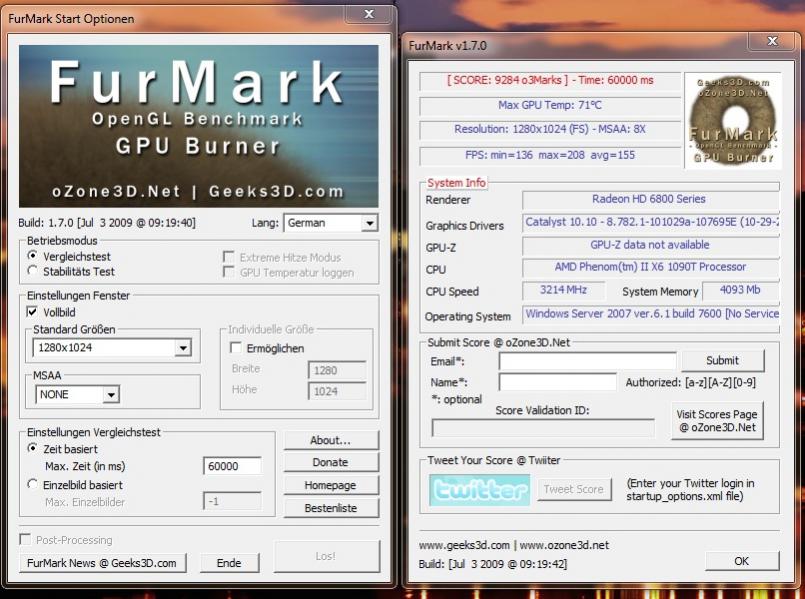
Task: Select the Stabilitäts Test radio button
Action: click(32, 270)
